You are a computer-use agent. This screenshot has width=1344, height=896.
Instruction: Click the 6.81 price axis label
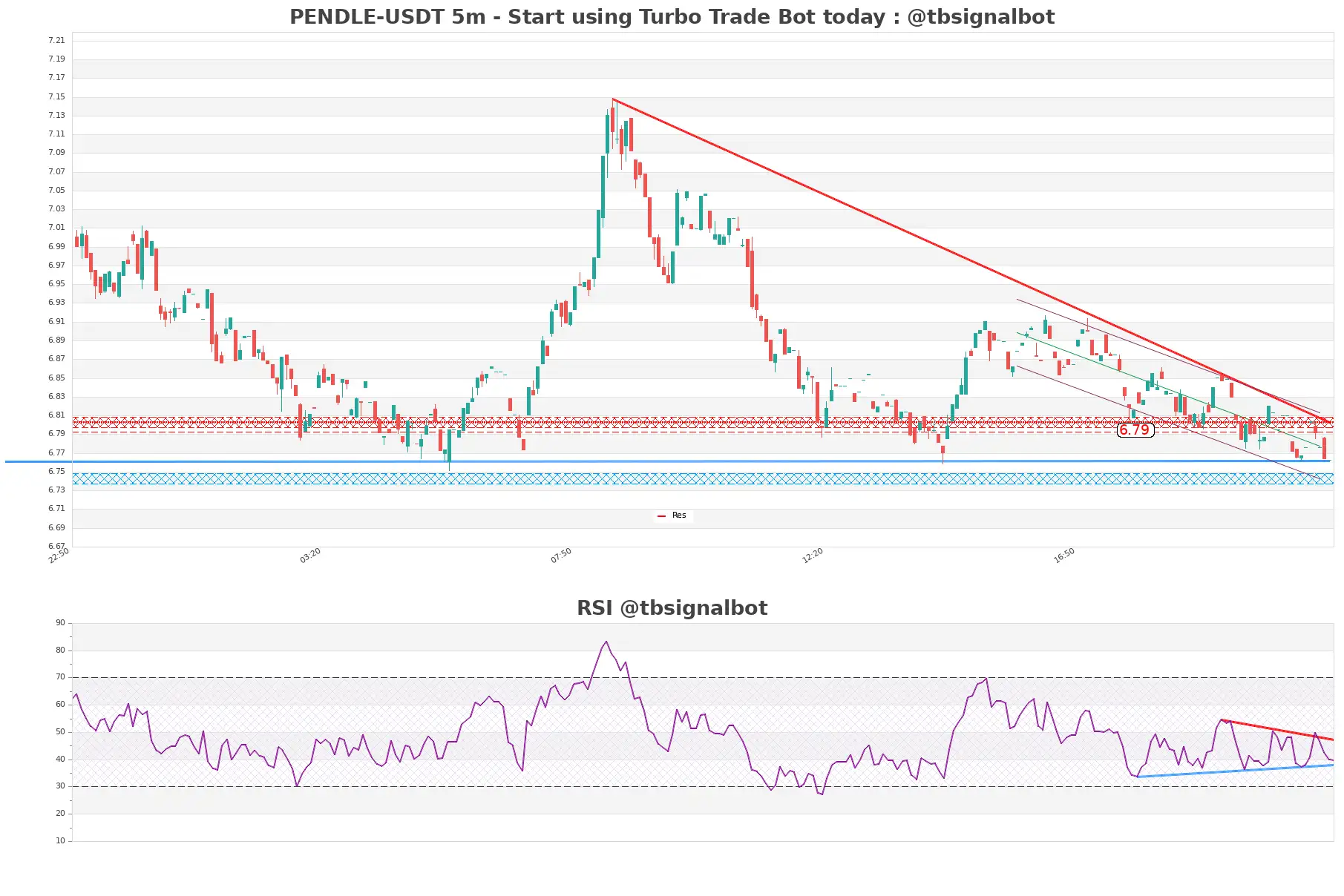[56, 415]
